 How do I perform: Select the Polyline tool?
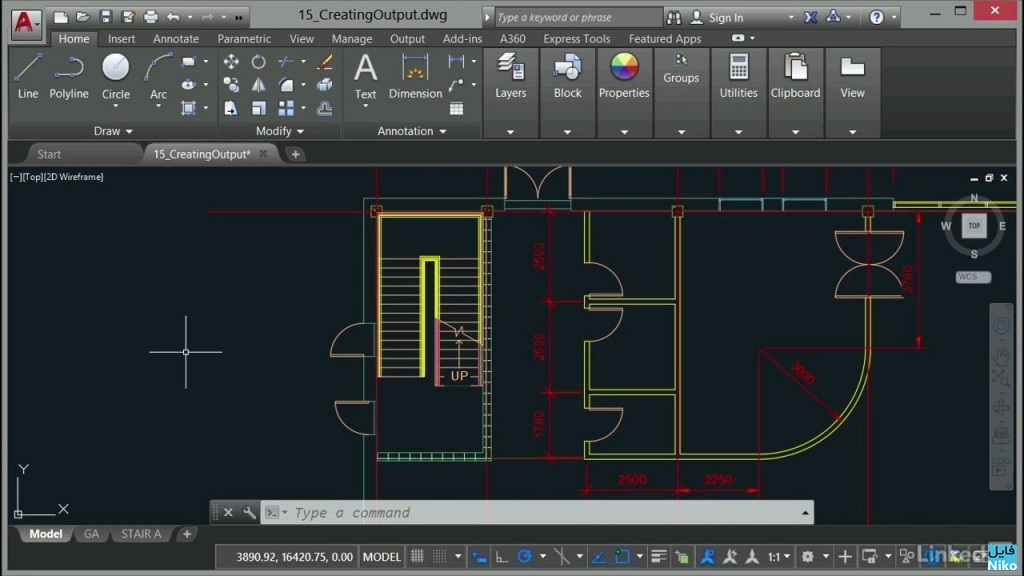[x=69, y=76]
